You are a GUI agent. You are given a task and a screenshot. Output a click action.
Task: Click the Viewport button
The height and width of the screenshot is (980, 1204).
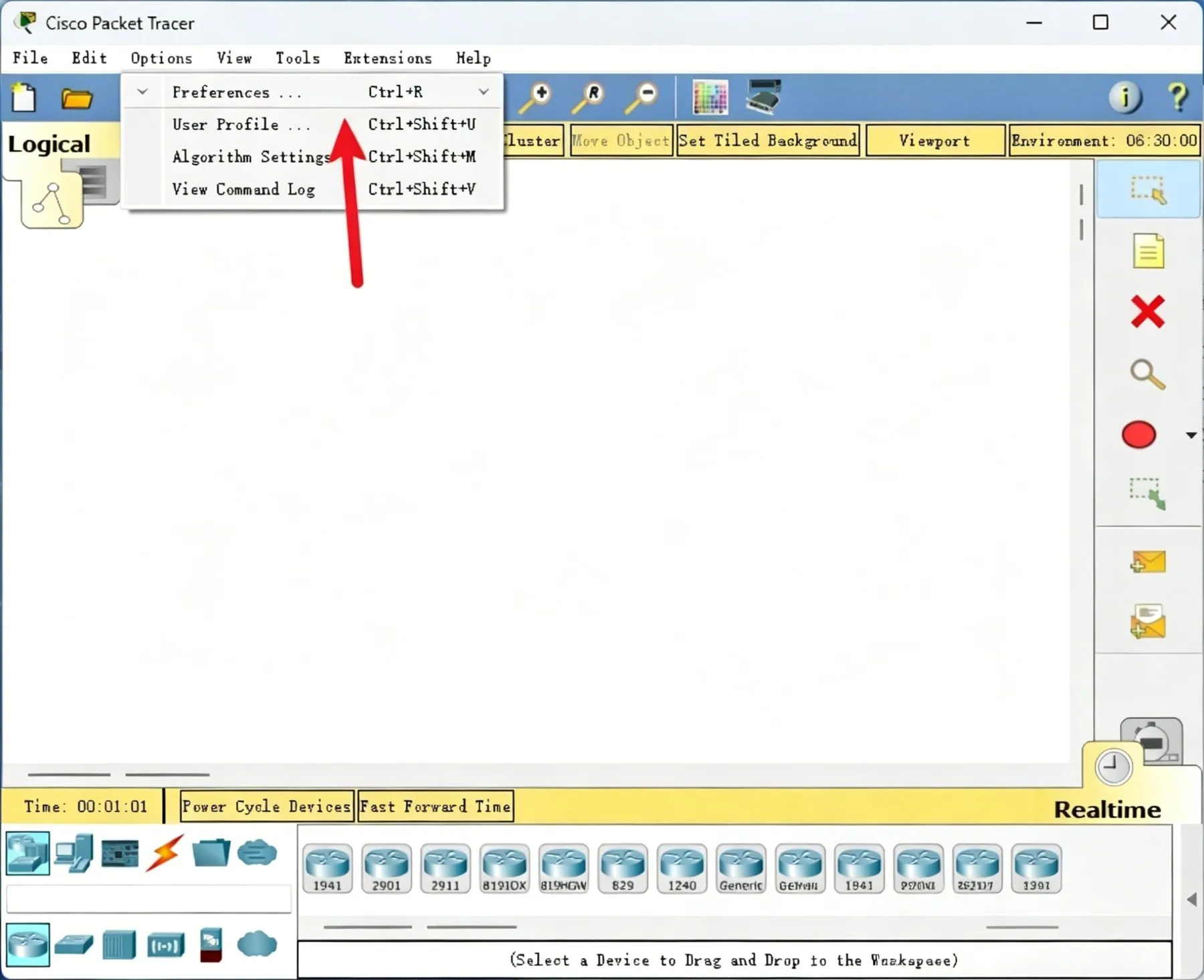click(934, 140)
